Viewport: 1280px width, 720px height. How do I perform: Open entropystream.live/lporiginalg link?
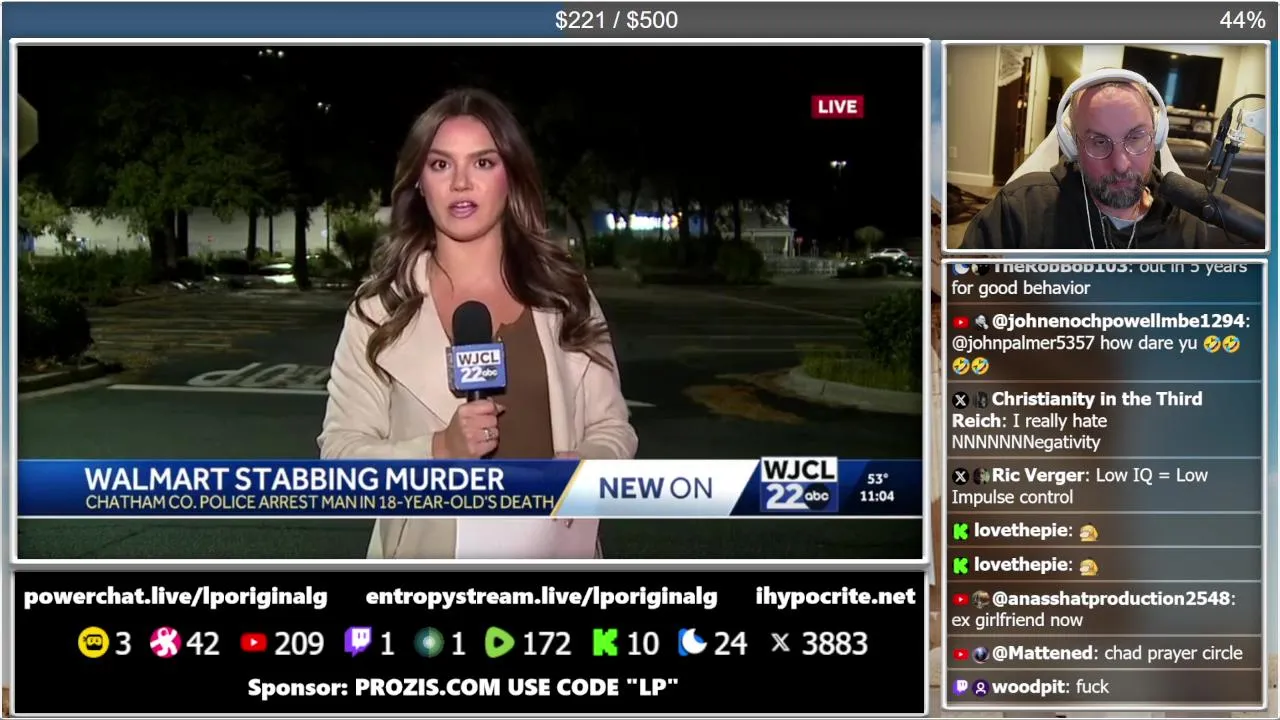(x=541, y=597)
